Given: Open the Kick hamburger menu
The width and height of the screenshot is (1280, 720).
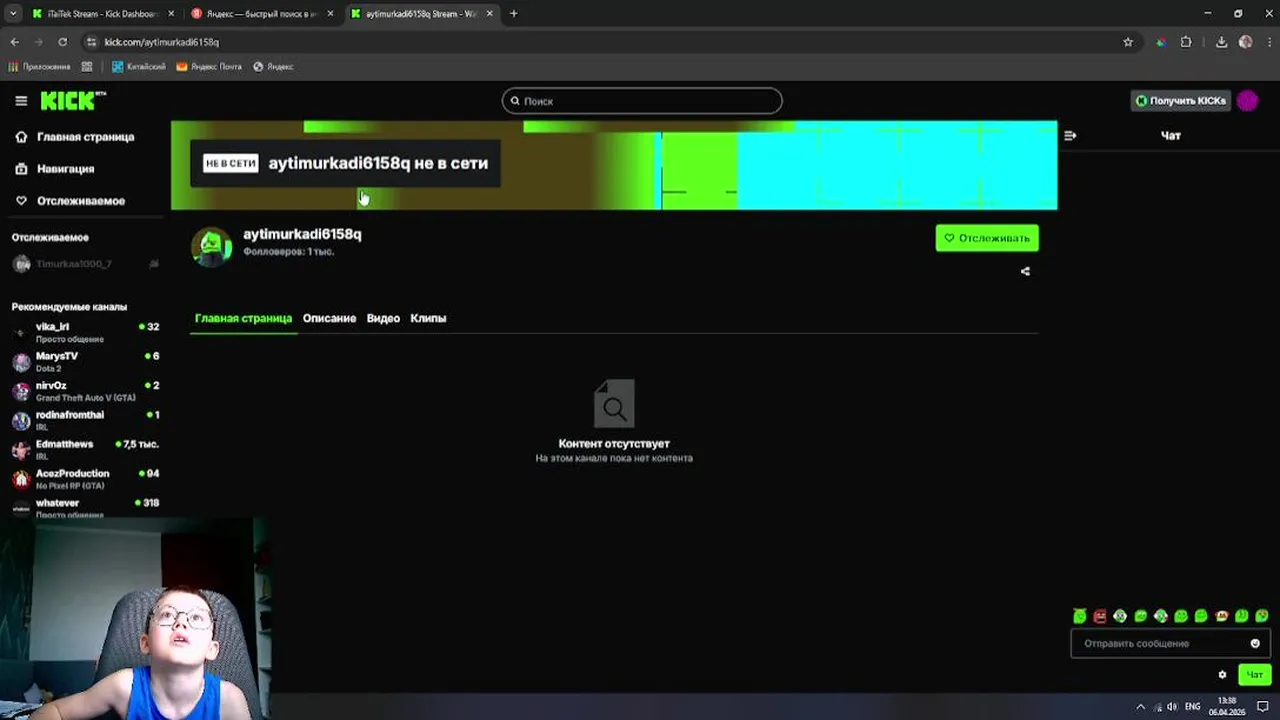Looking at the screenshot, I should pos(21,101).
